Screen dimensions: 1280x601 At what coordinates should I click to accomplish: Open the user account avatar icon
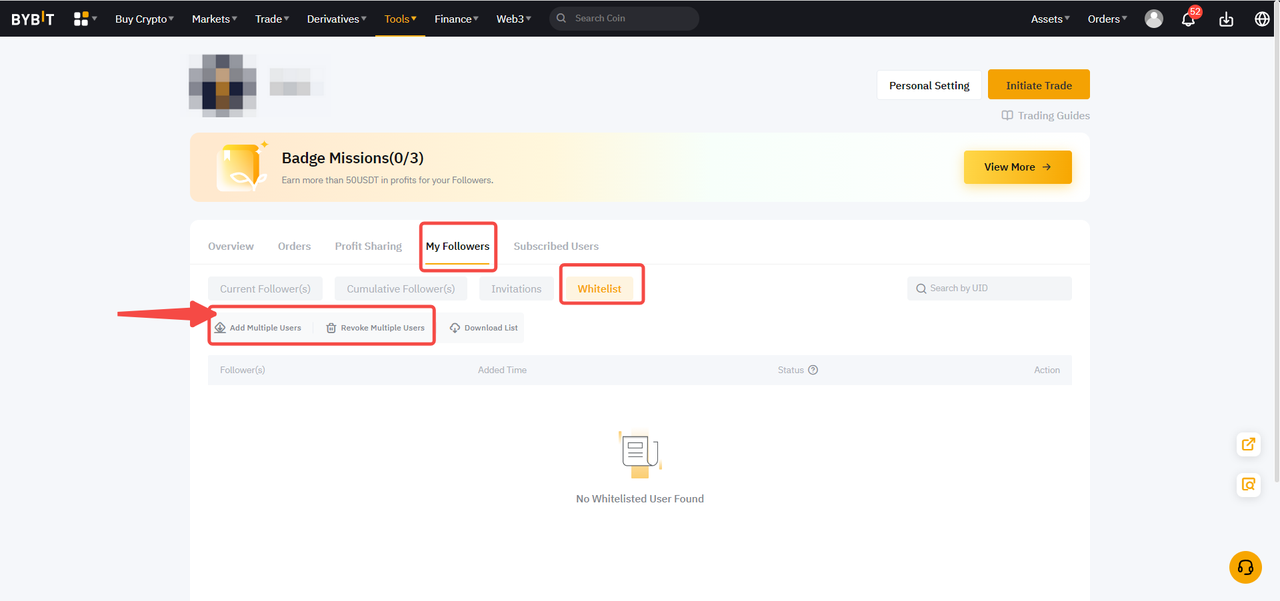point(1154,19)
